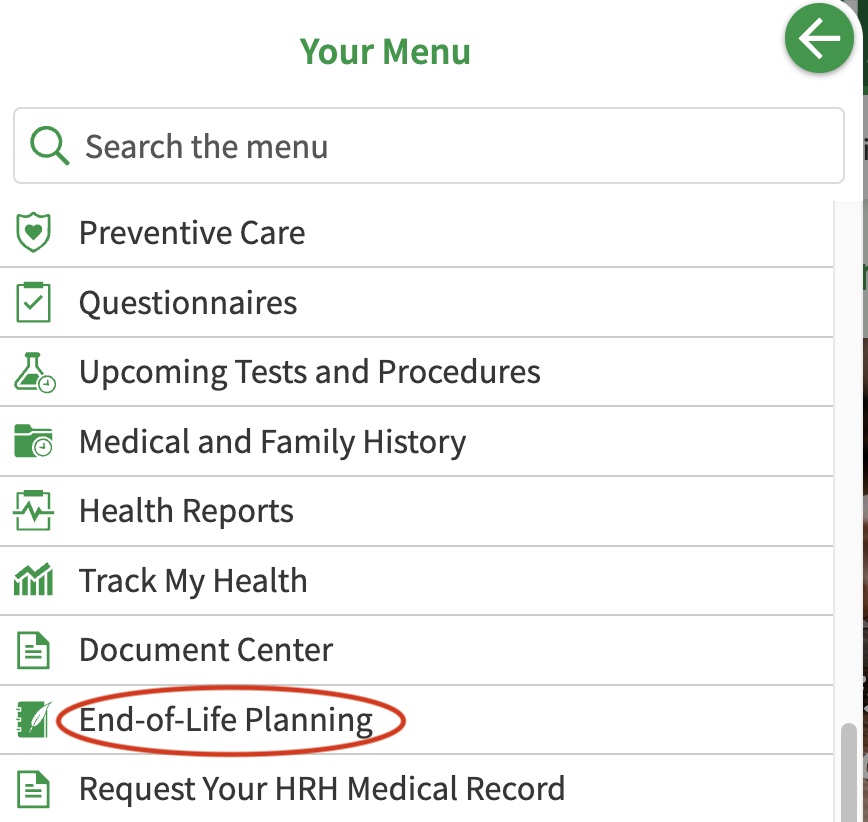Click the Preventive Care shield heart icon
Screen dimensions: 868x822
(x=33, y=232)
